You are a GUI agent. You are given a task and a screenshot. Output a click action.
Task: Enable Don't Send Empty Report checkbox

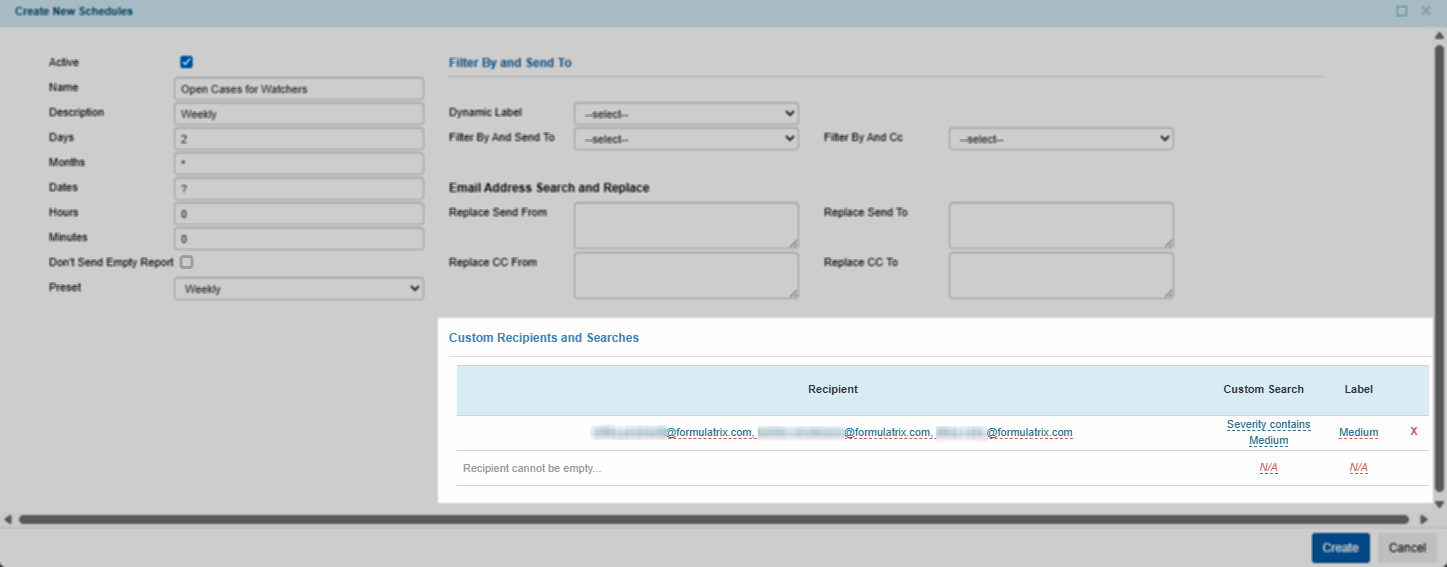tap(186, 262)
